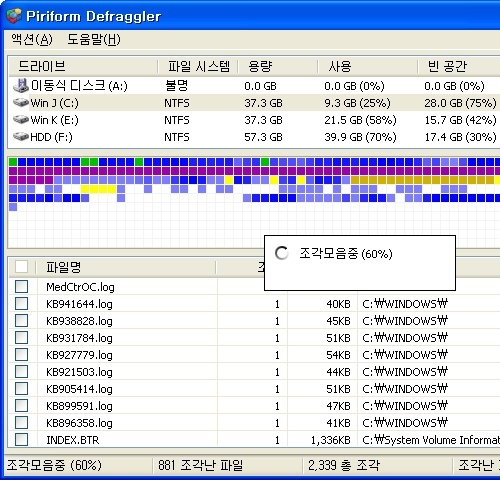Select the KB896358.log file name

pyautogui.click(x=79, y=423)
